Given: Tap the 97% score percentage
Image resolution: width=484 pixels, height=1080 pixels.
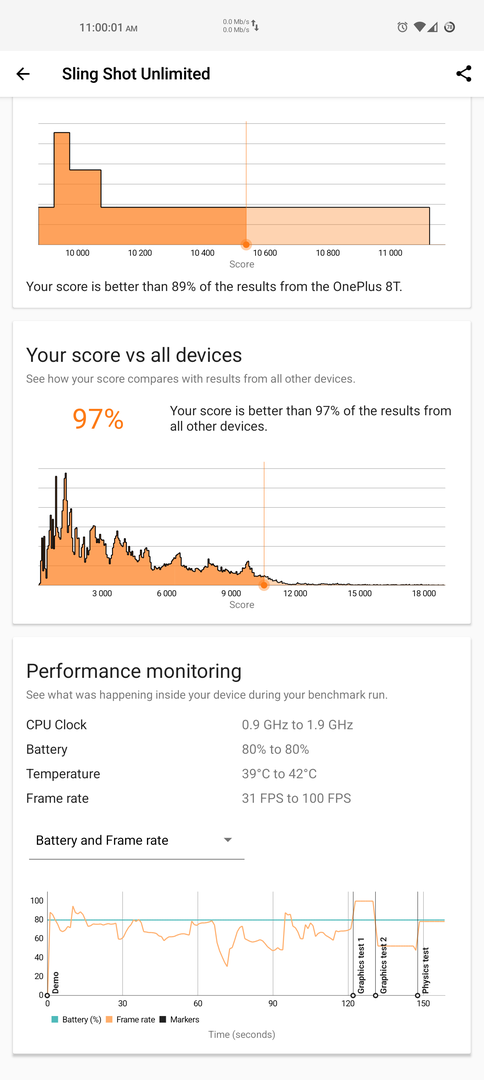Looking at the screenshot, I should (98, 419).
